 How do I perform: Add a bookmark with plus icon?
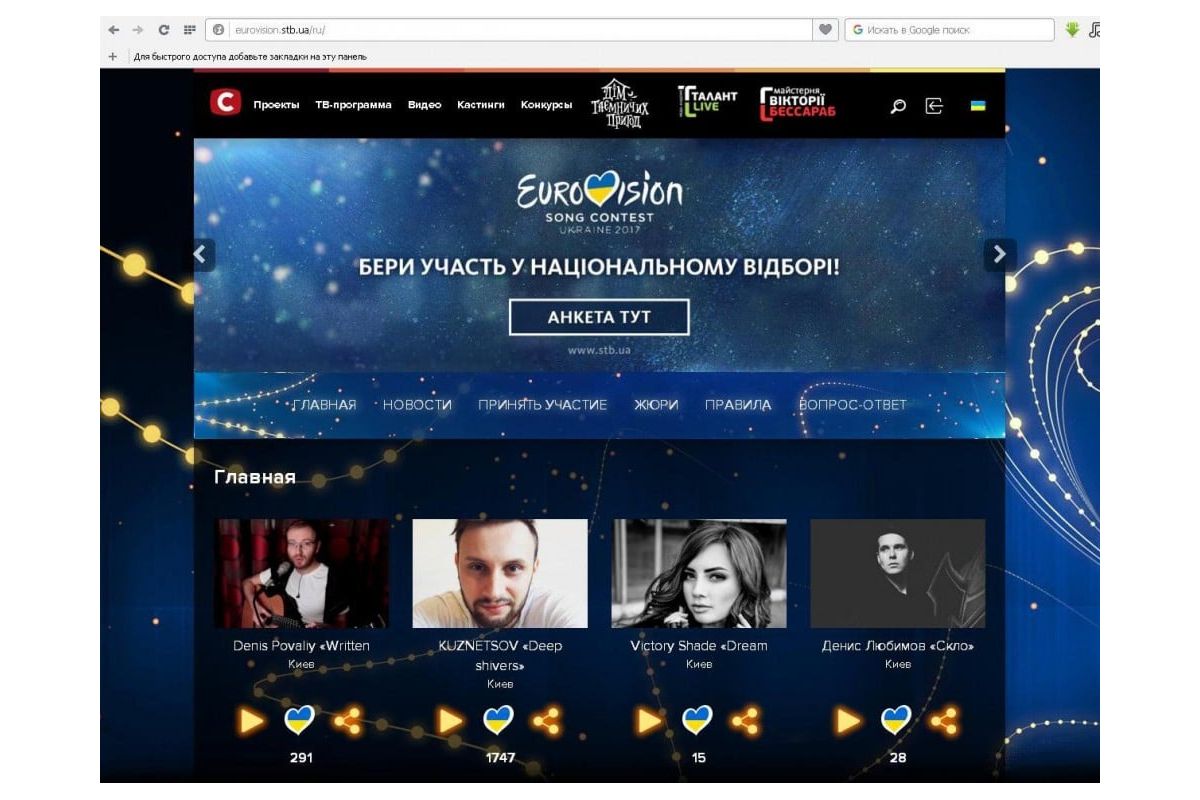(113, 57)
